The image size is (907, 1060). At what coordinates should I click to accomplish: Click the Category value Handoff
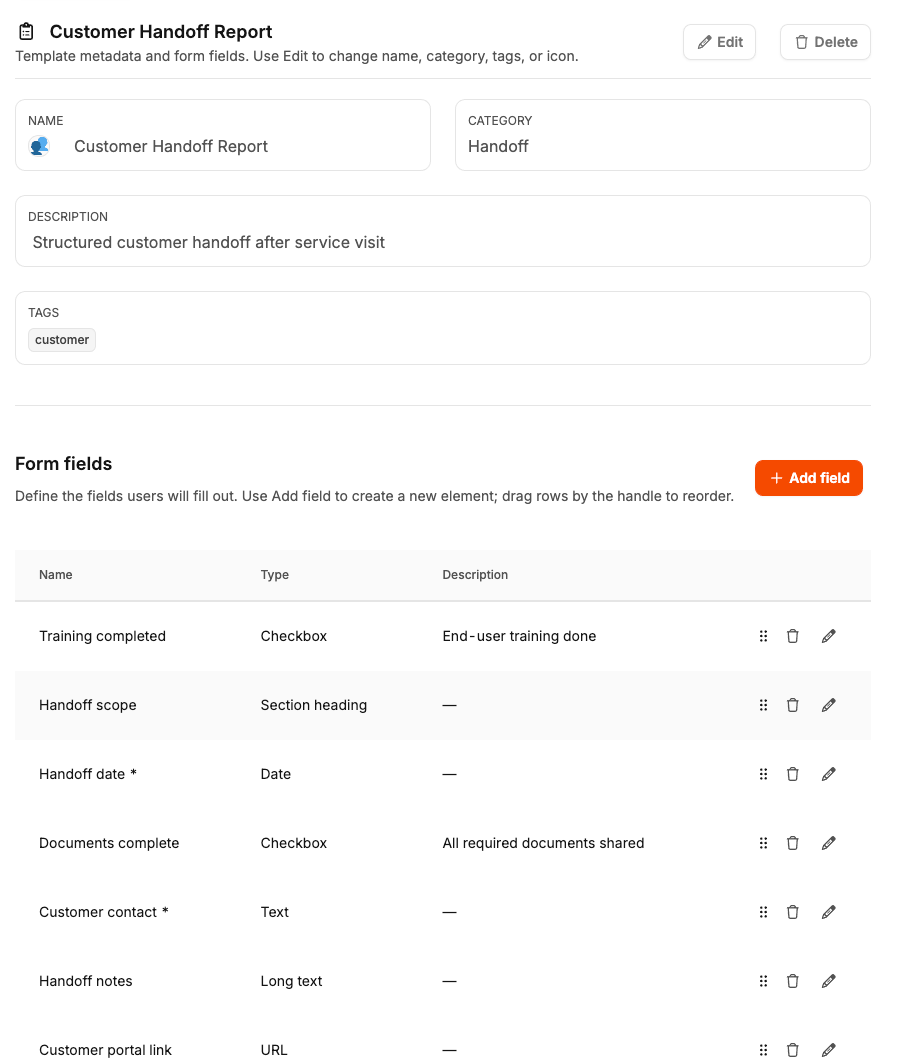pos(498,146)
